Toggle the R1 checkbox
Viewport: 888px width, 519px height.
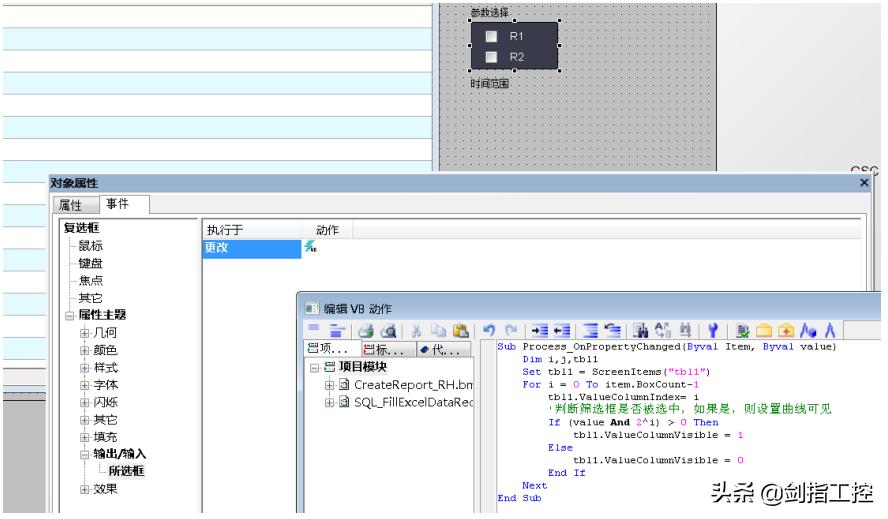(491, 36)
